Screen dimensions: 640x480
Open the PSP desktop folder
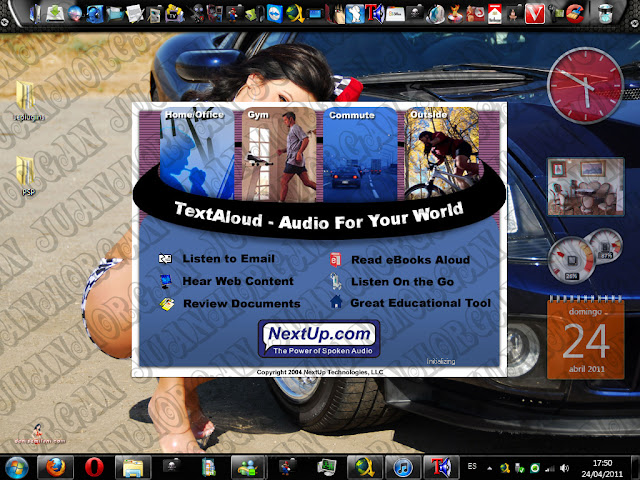[27, 176]
